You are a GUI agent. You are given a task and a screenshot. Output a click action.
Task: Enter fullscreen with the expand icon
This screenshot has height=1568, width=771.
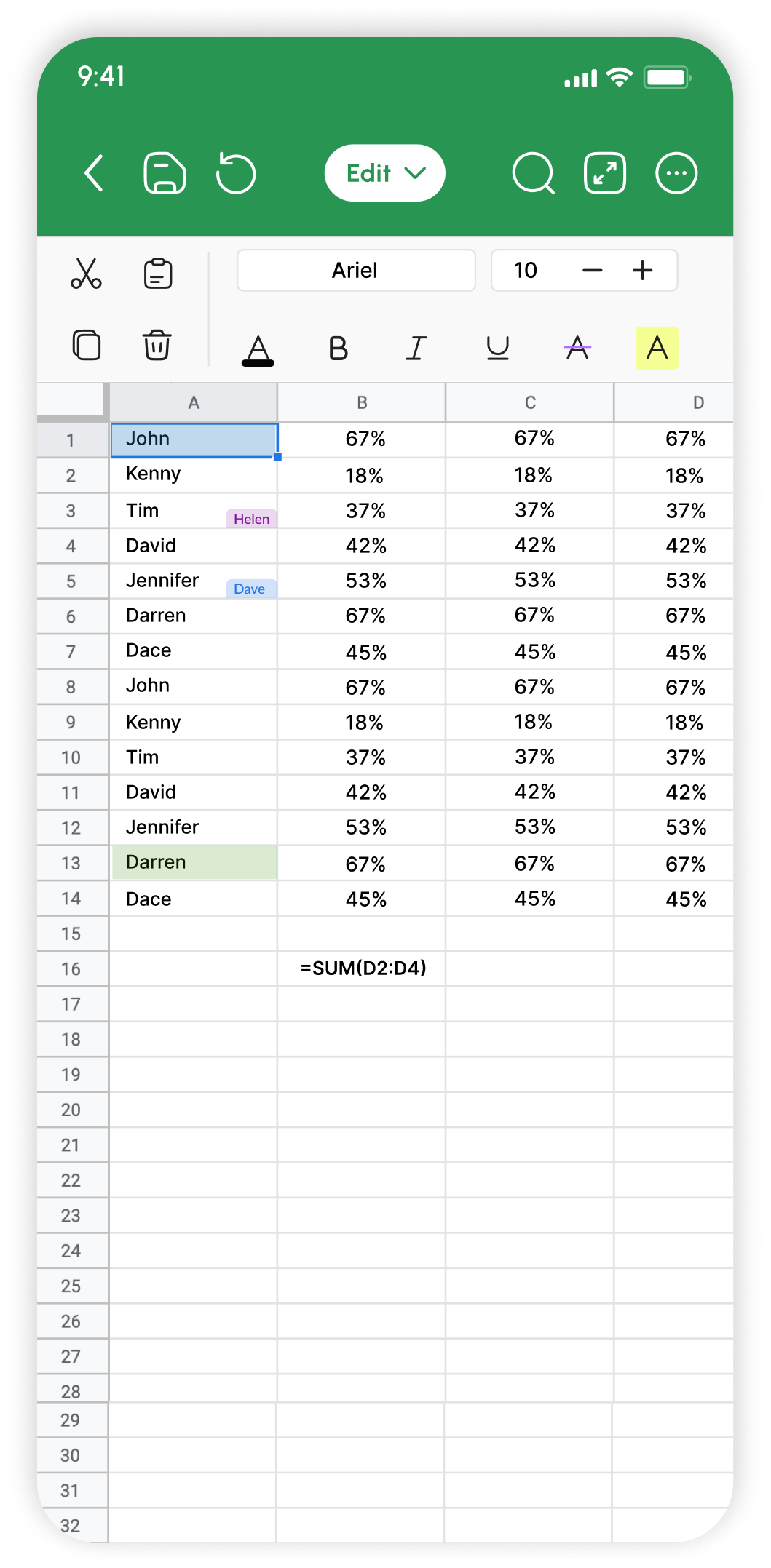point(605,173)
